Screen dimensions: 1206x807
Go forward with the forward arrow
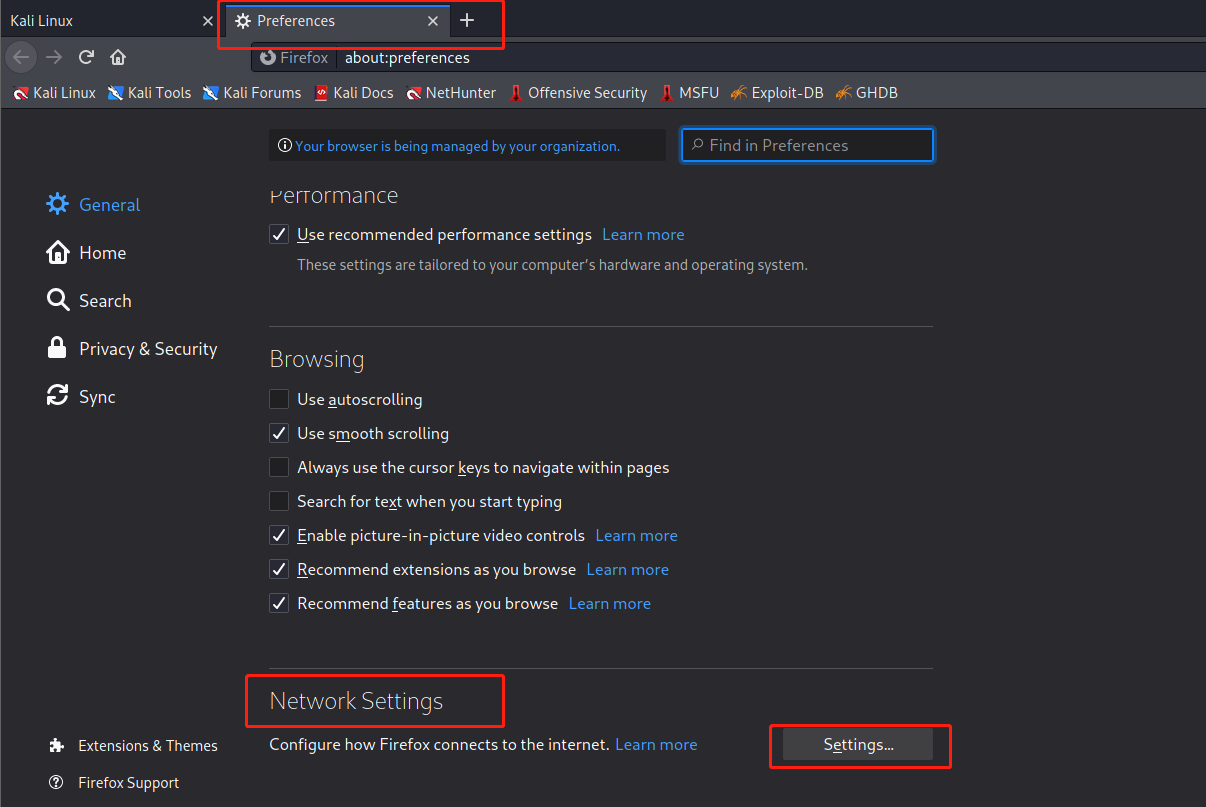pos(54,57)
